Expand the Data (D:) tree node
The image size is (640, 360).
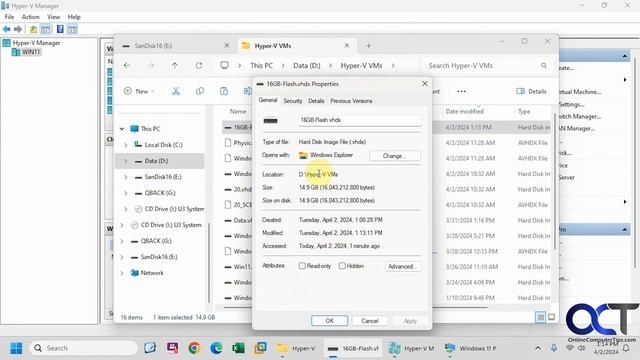tap(126, 161)
